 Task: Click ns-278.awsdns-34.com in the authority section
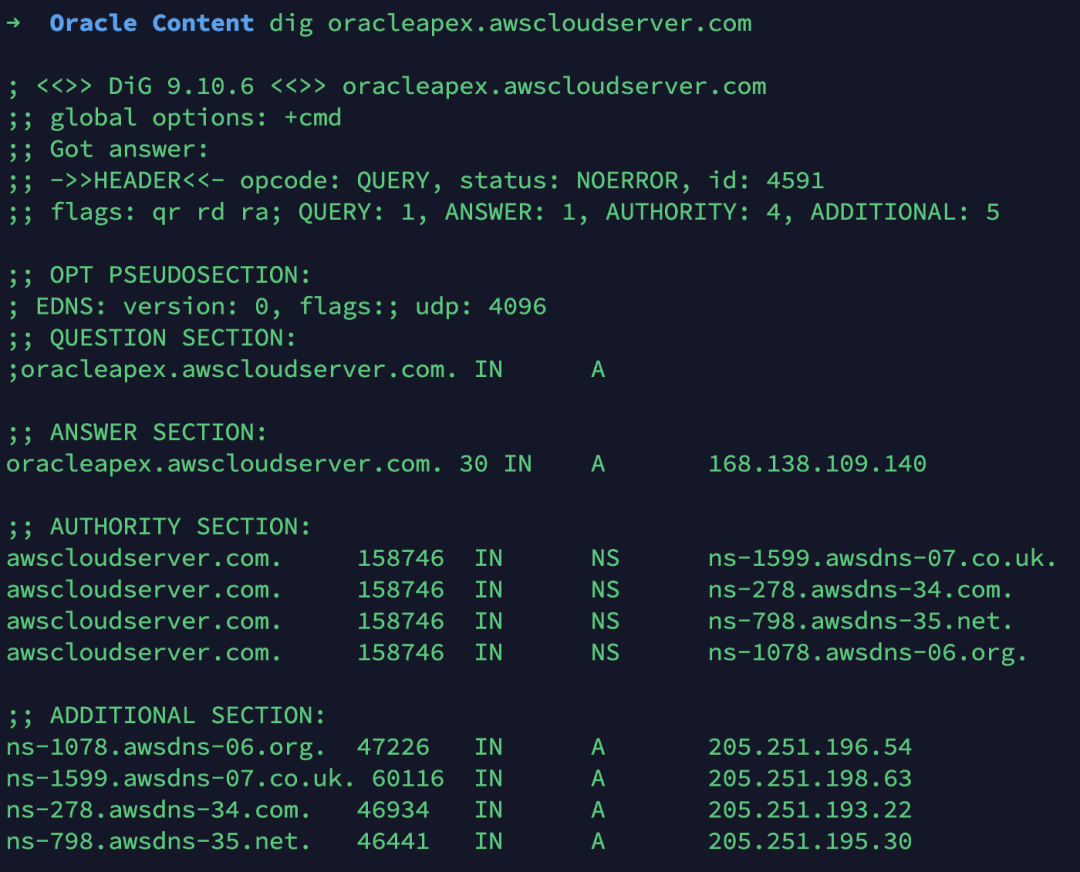click(860, 590)
